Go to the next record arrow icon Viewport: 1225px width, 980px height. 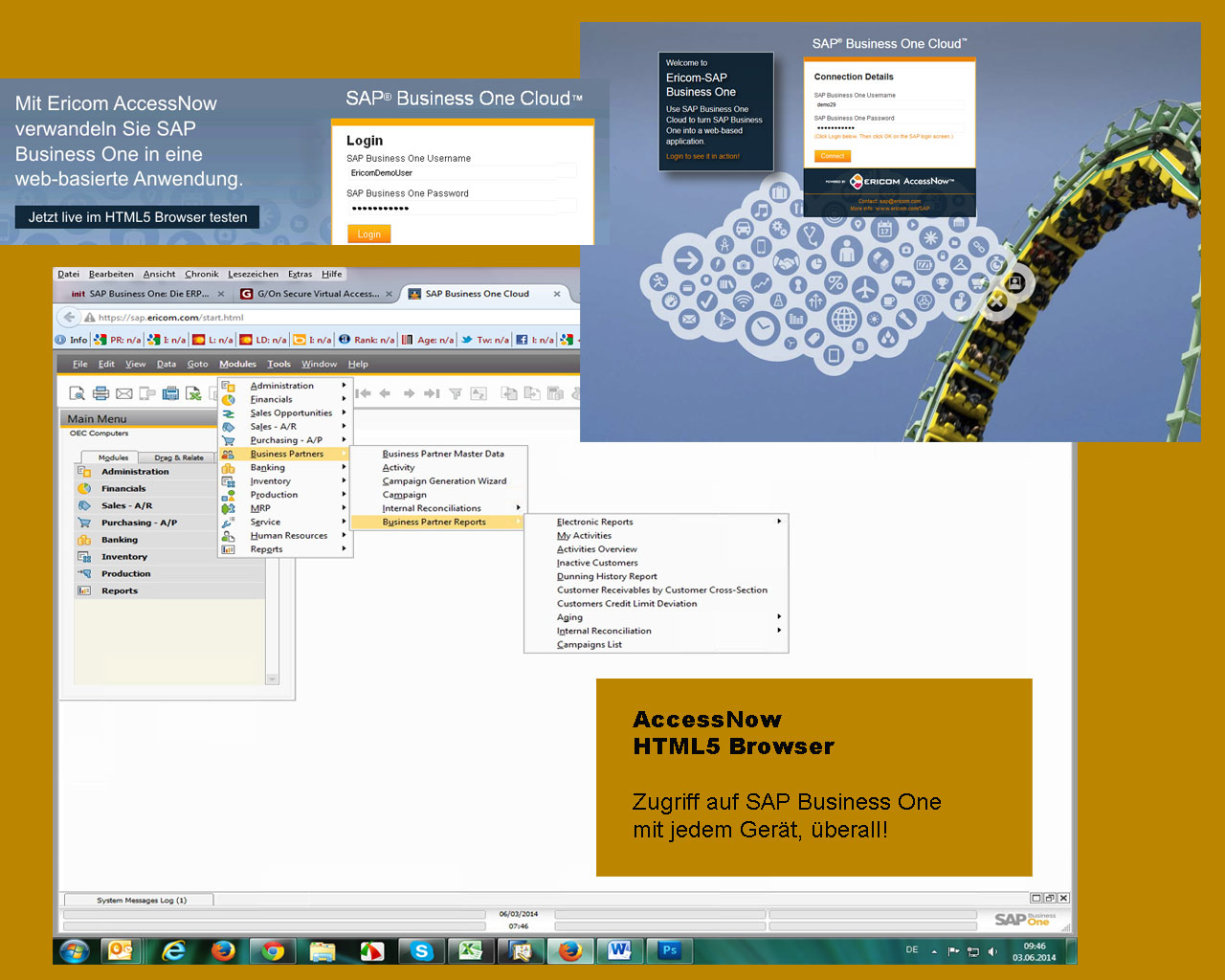[x=409, y=393]
